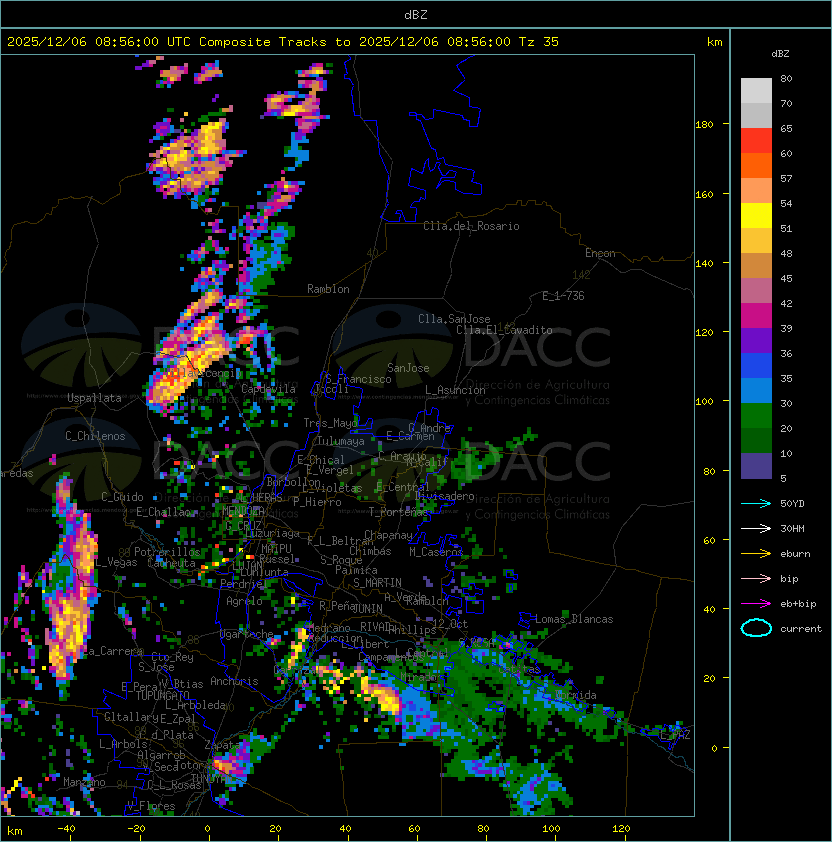Click the 'Tres_Mayo' map label
This screenshot has height=842, width=832.
(x=330, y=423)
